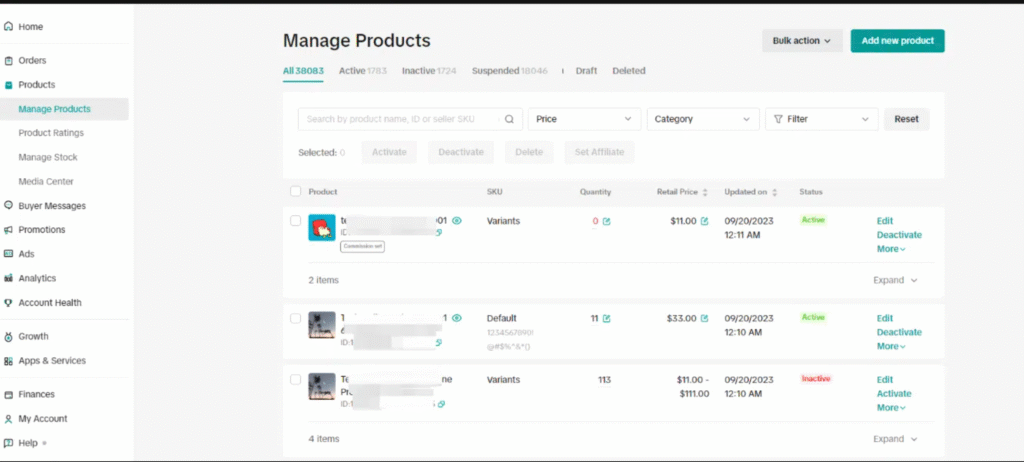The height and width of the screenshot is (462, 1024).
Task: Expand the 2 items variant row
Action: pyautogui.click(x=895, y=280)
